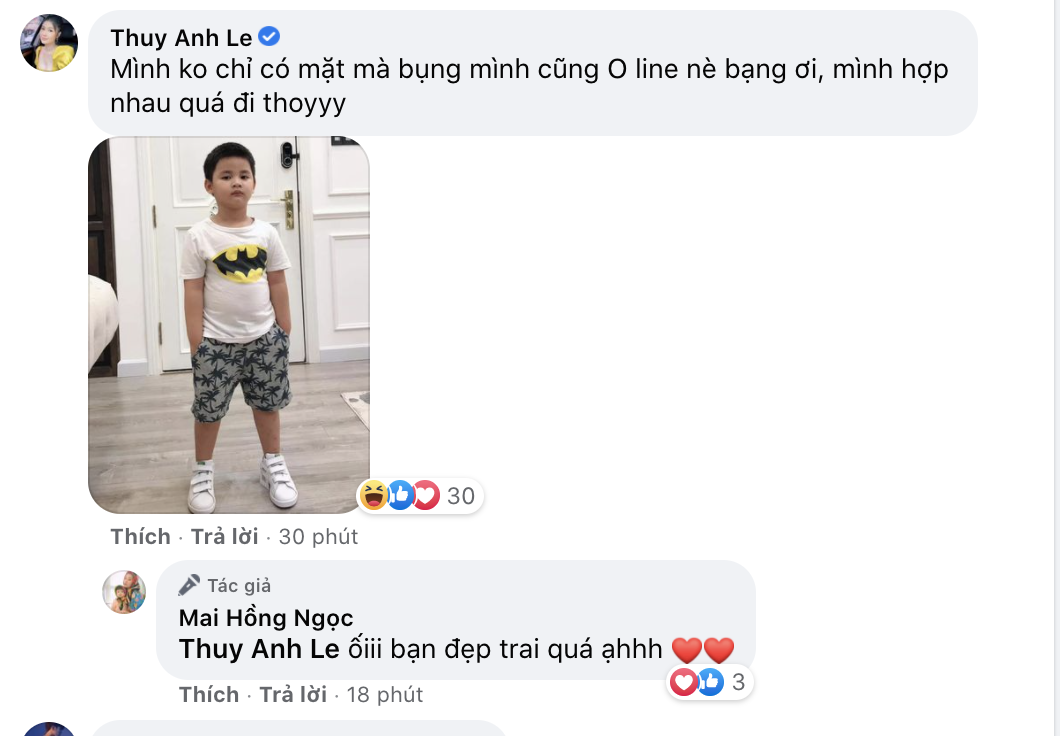Open the boy in Batman shirt photo
Image resolution: width=1060 pixels, height=736 pixels.
(x=229, y=325)
